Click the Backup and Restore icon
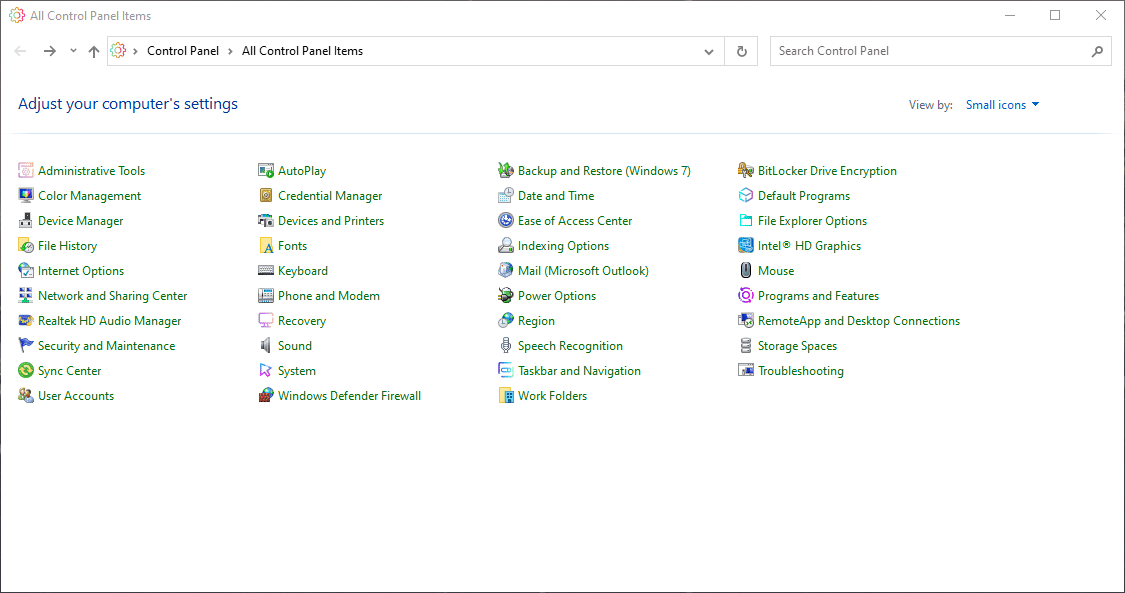Screen dimensions: 1125x593 point(506,171)
